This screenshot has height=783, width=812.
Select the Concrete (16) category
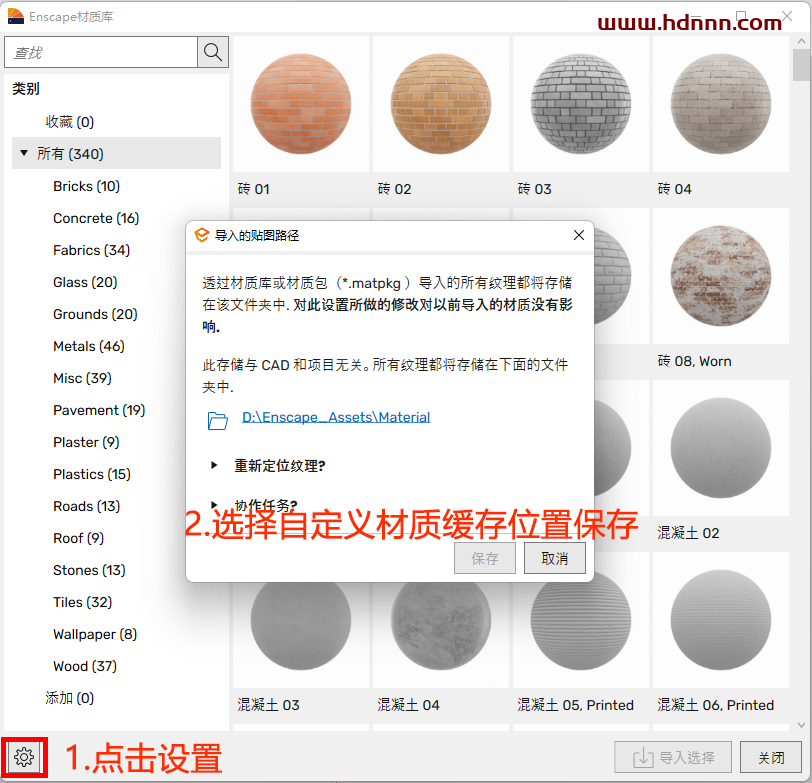point(96,218)
